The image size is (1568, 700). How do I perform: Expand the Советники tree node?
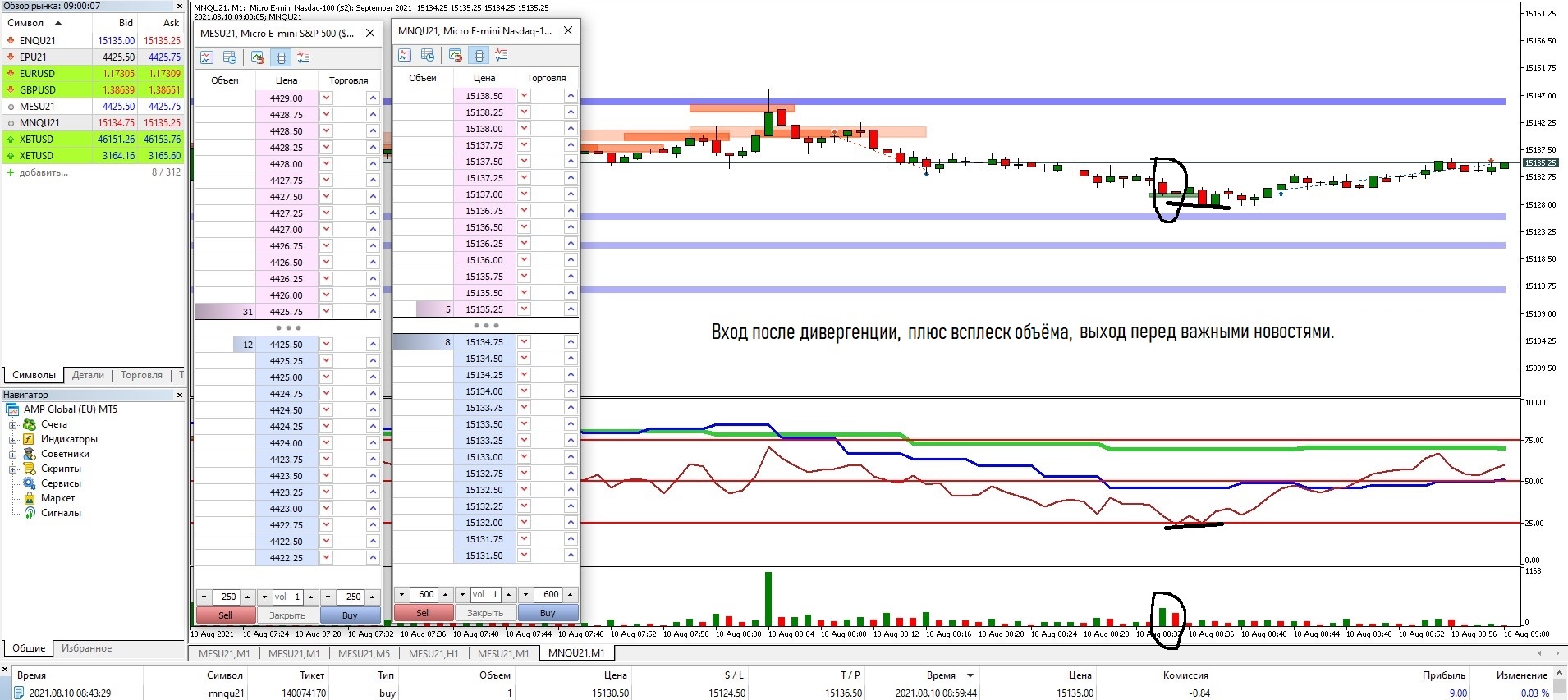13,455
